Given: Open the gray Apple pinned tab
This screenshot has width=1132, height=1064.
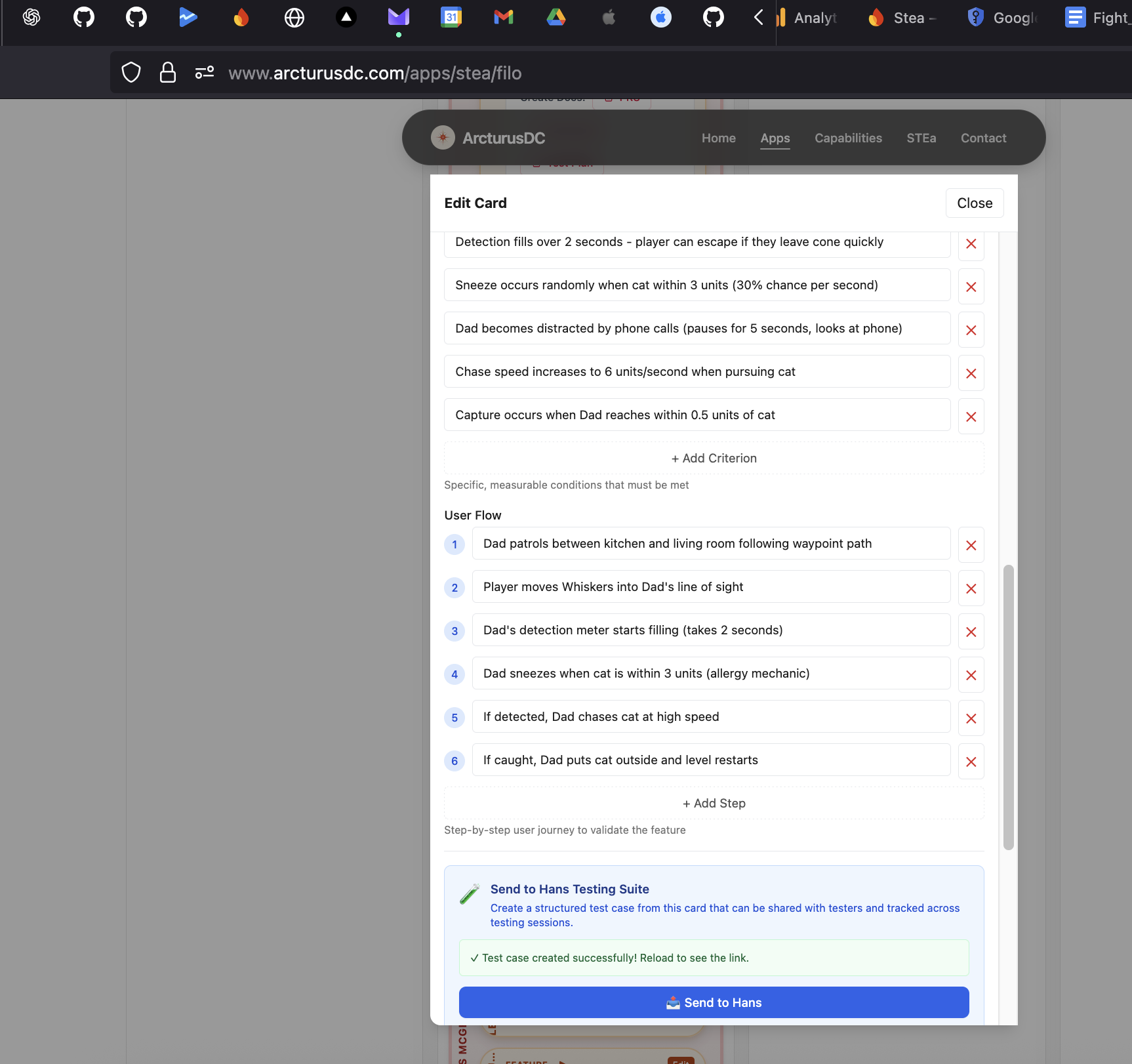Looking at the screenshot, I should 609,18.
